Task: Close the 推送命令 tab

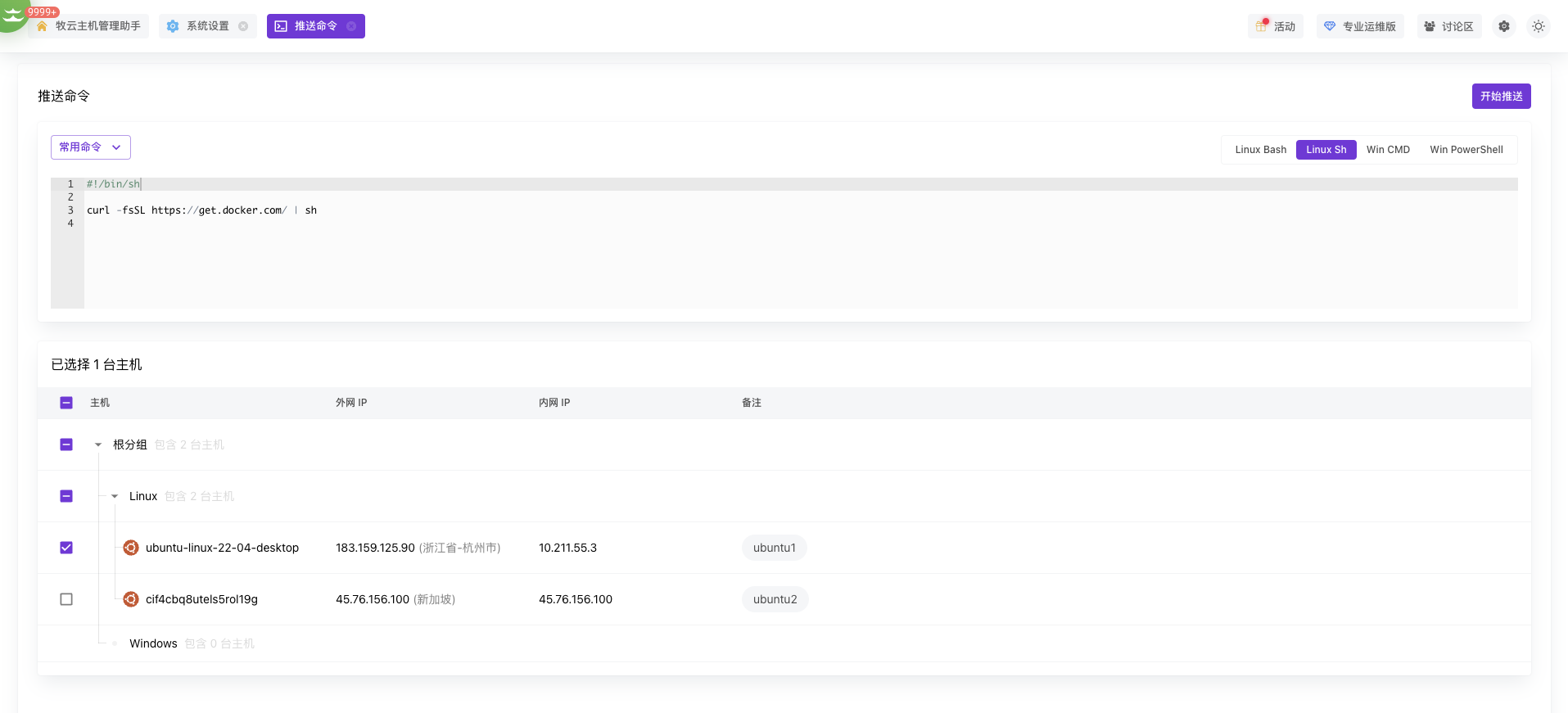Action: click(x=351, y=26)
